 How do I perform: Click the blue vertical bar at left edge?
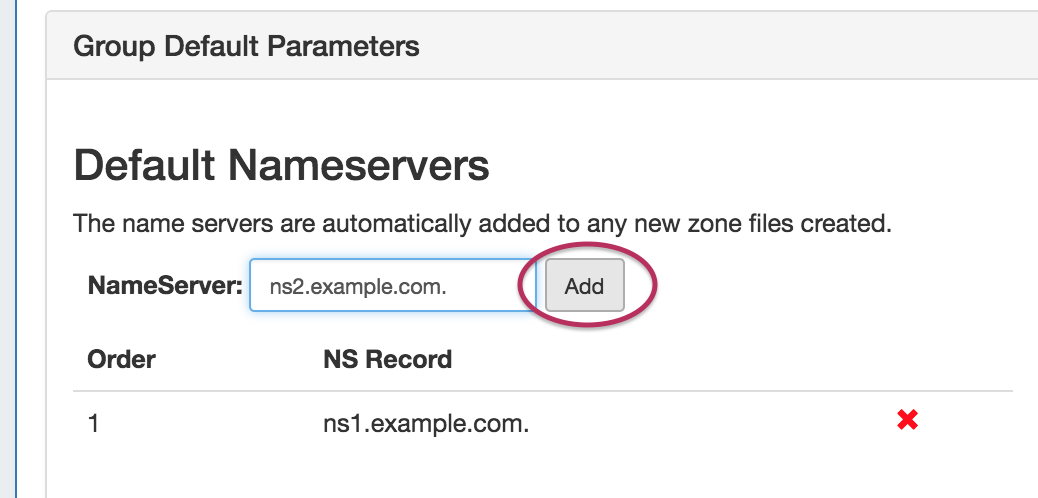(16, 250)
